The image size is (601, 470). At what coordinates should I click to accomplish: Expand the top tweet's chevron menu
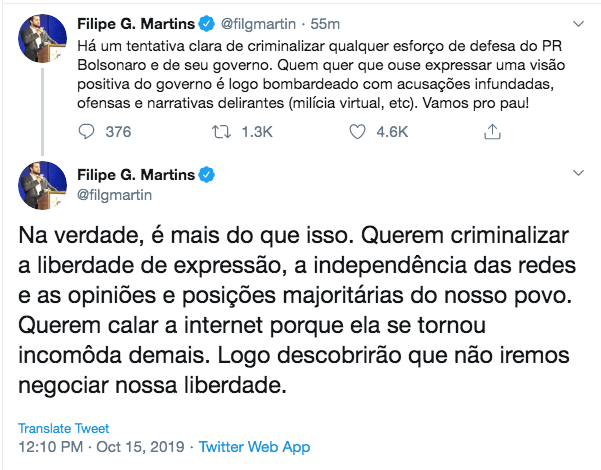(x=574, y=22)
